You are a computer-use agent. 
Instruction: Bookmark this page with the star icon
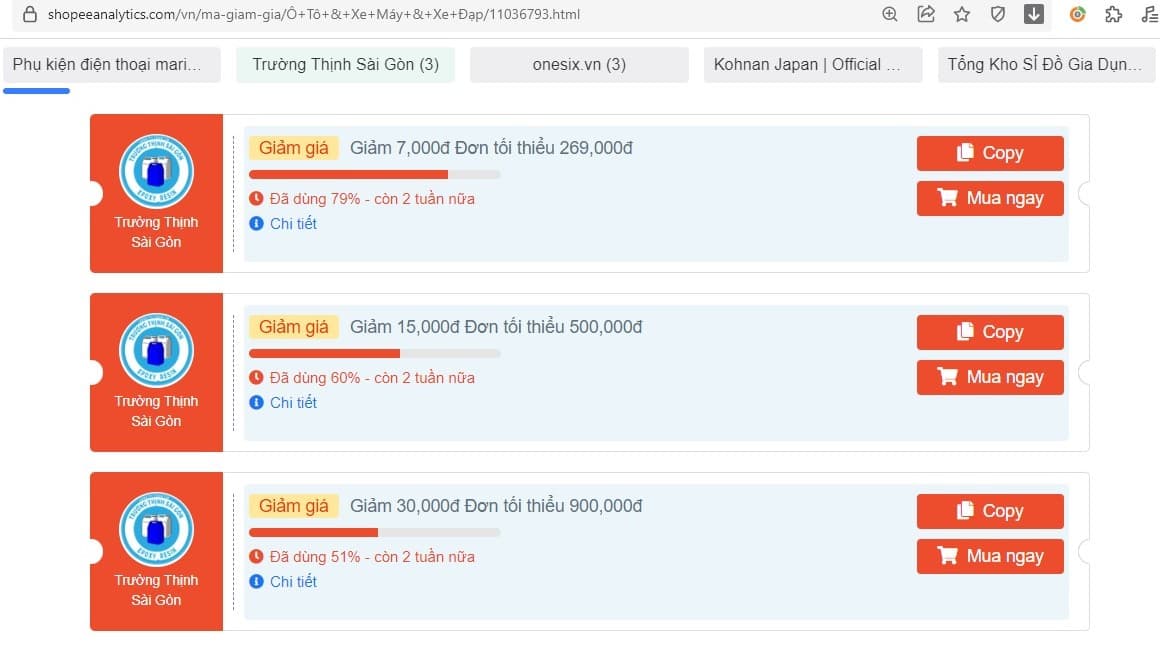click(962, 14)
